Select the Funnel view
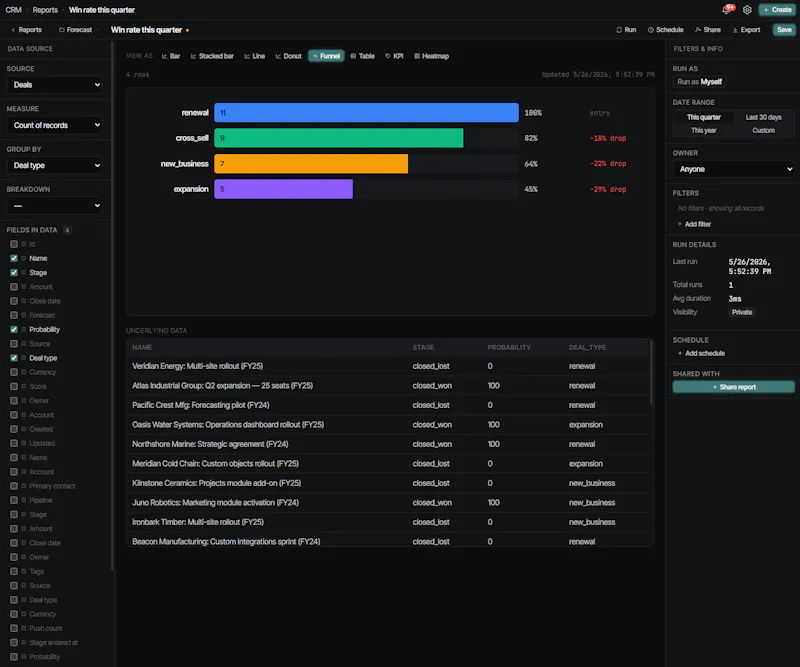 (326, 56)
